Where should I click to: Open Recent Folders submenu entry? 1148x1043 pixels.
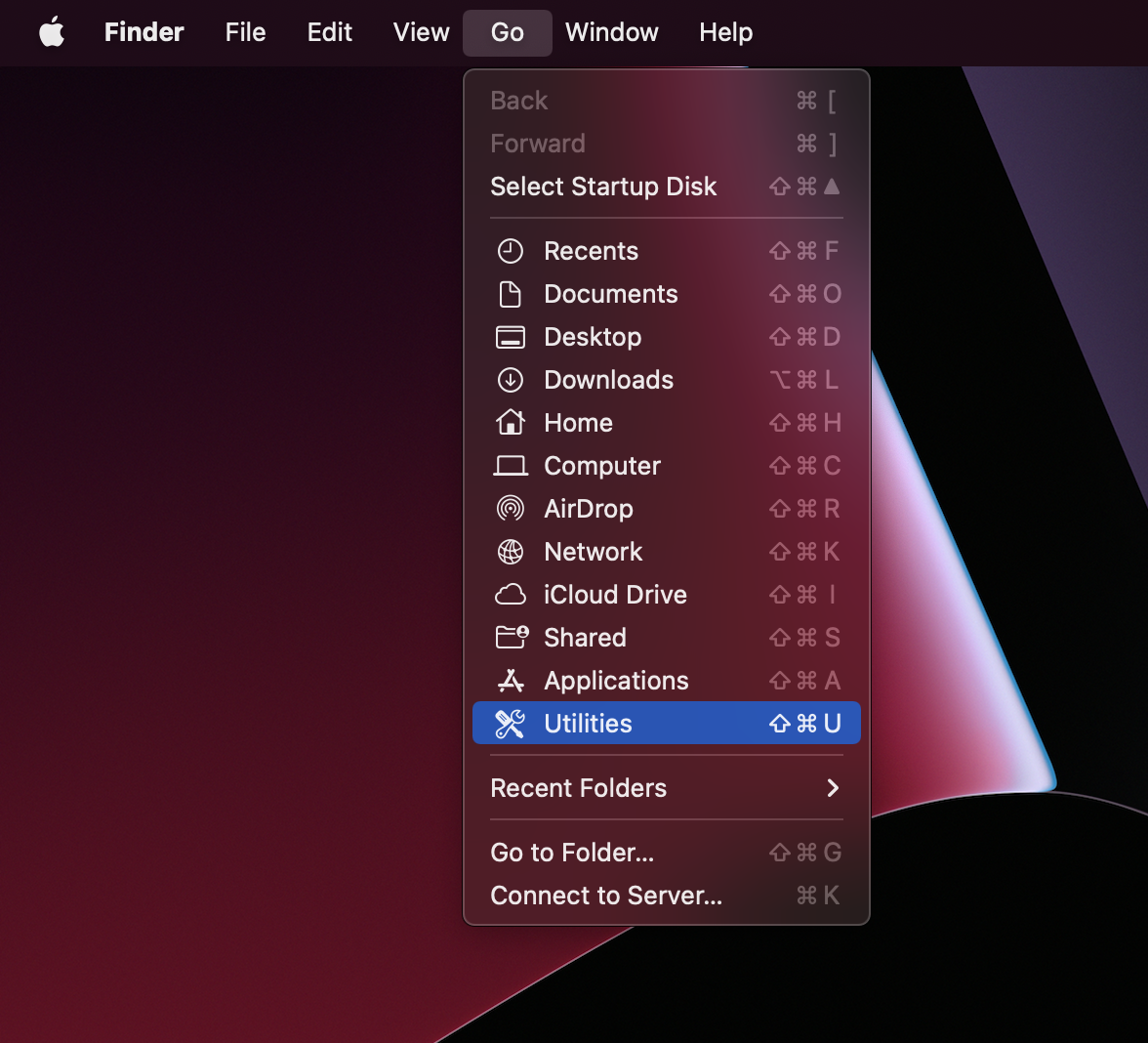666,788
